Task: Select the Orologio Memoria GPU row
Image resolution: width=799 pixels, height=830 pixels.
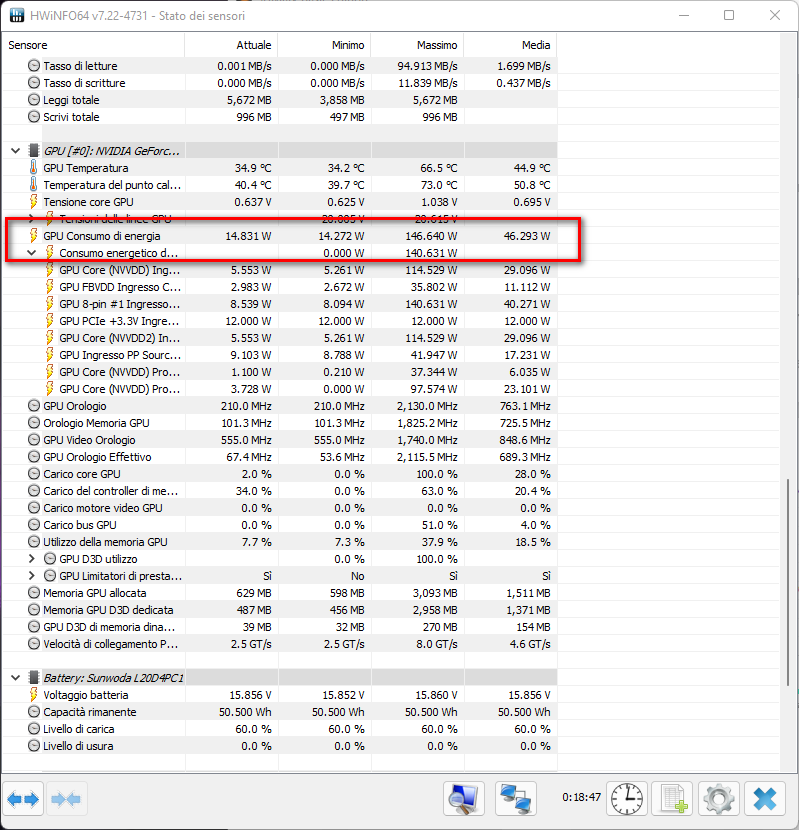Action: click(x=280, y=423)
